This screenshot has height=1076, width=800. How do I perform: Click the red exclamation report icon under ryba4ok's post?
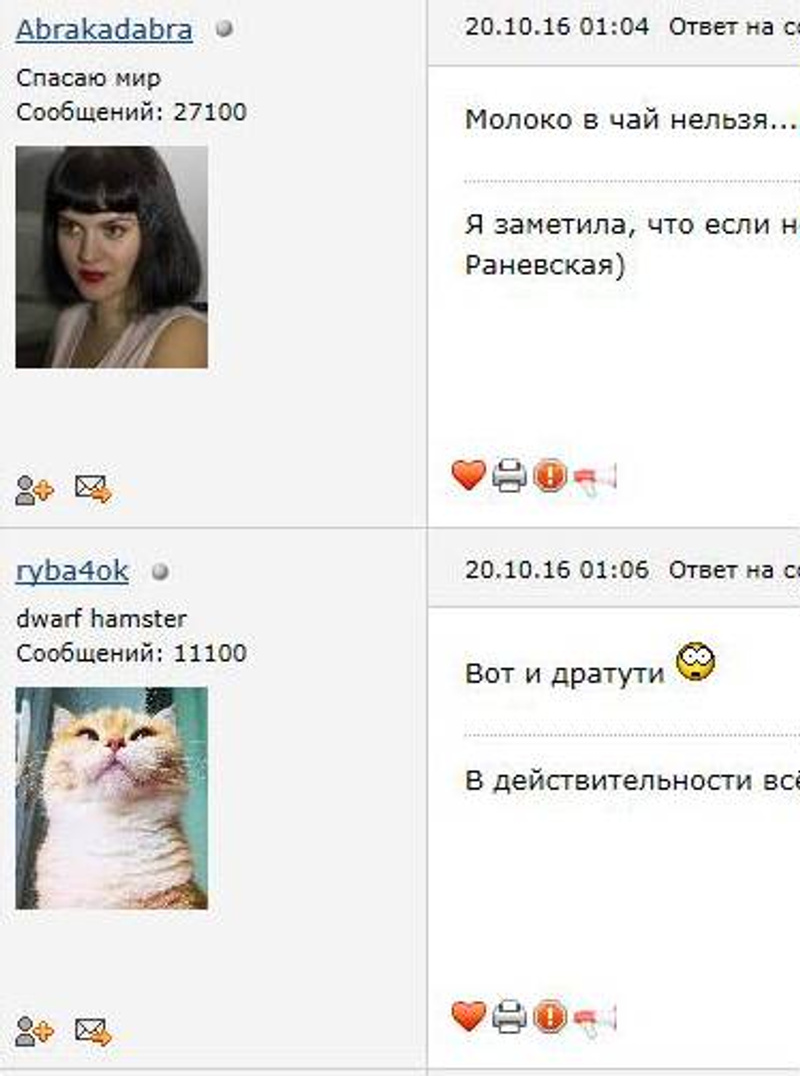550,1016
